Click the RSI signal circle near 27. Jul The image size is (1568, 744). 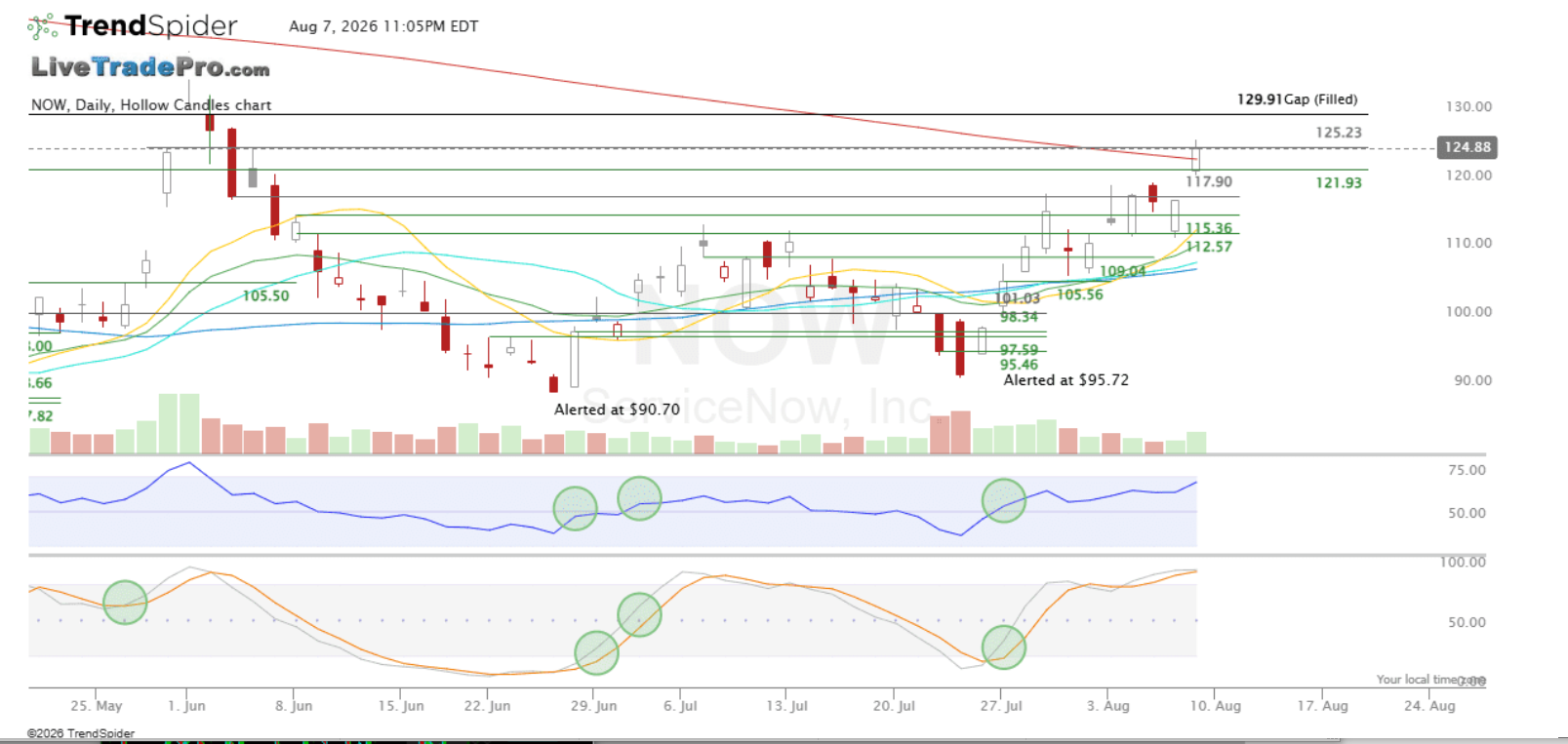coord(1003,500)
